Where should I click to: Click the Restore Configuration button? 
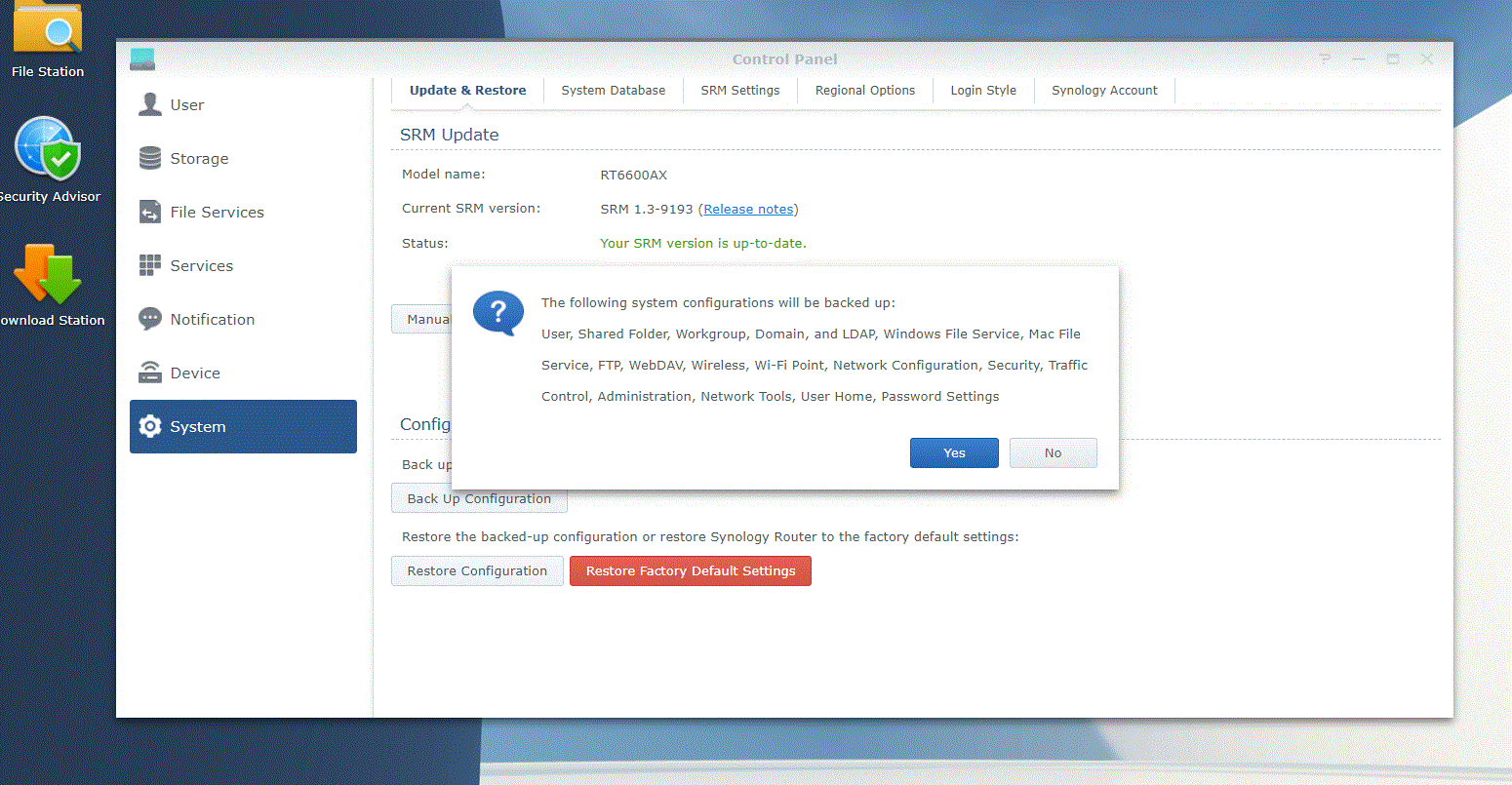click(x=477, y=571)
